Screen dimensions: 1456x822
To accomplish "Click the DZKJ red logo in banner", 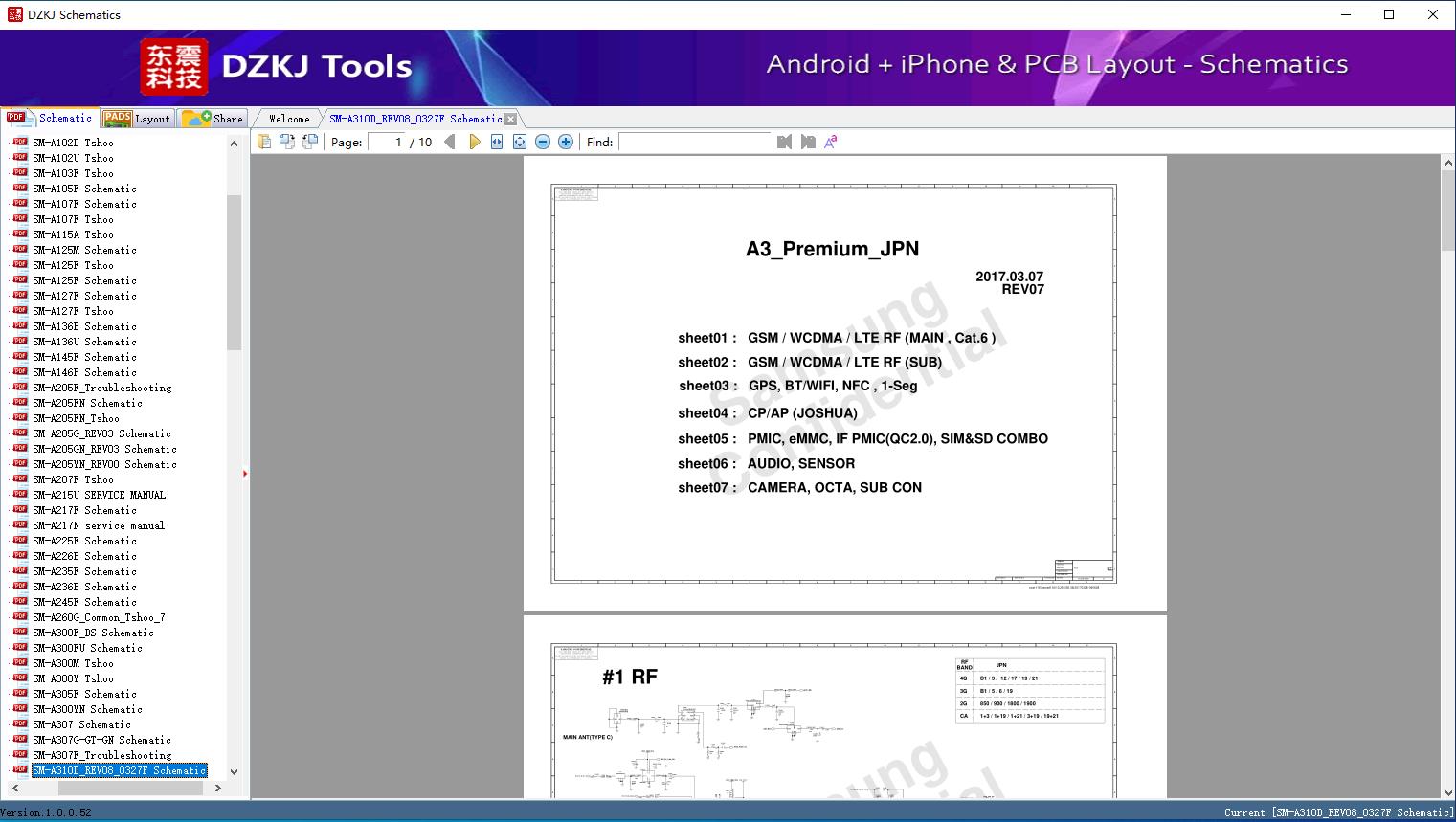I will click(x=174, y=67).
